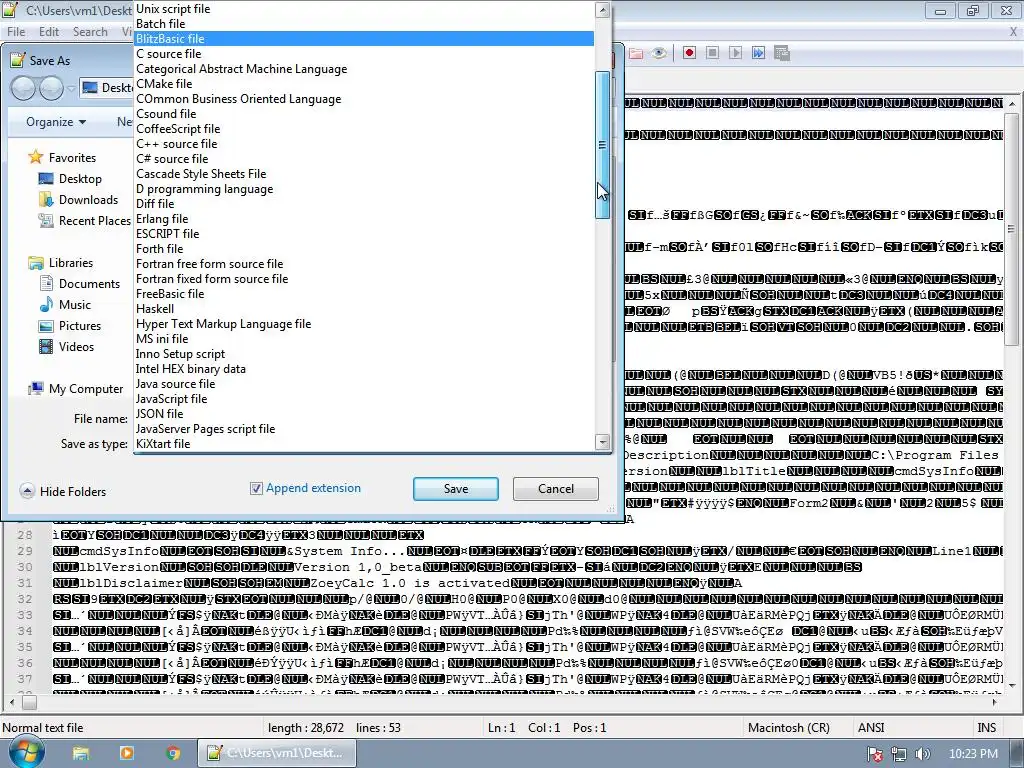1024x768 pixels.
Task: Close current document with X in menu bar
Action: (1014, 31)
